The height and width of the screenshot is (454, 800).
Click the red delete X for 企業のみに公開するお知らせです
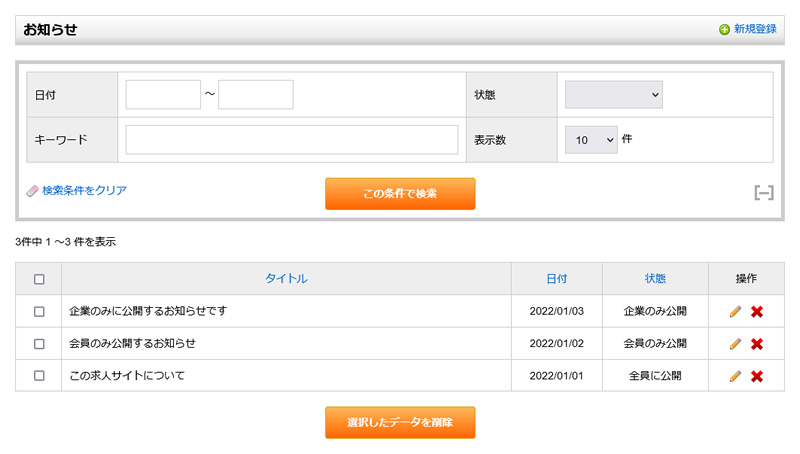757,312
